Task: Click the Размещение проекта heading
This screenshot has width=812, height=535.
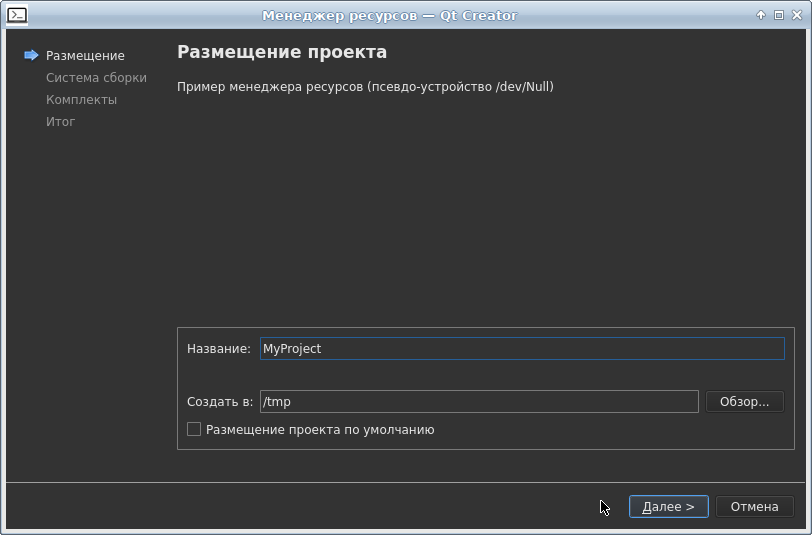Action: 282,52
